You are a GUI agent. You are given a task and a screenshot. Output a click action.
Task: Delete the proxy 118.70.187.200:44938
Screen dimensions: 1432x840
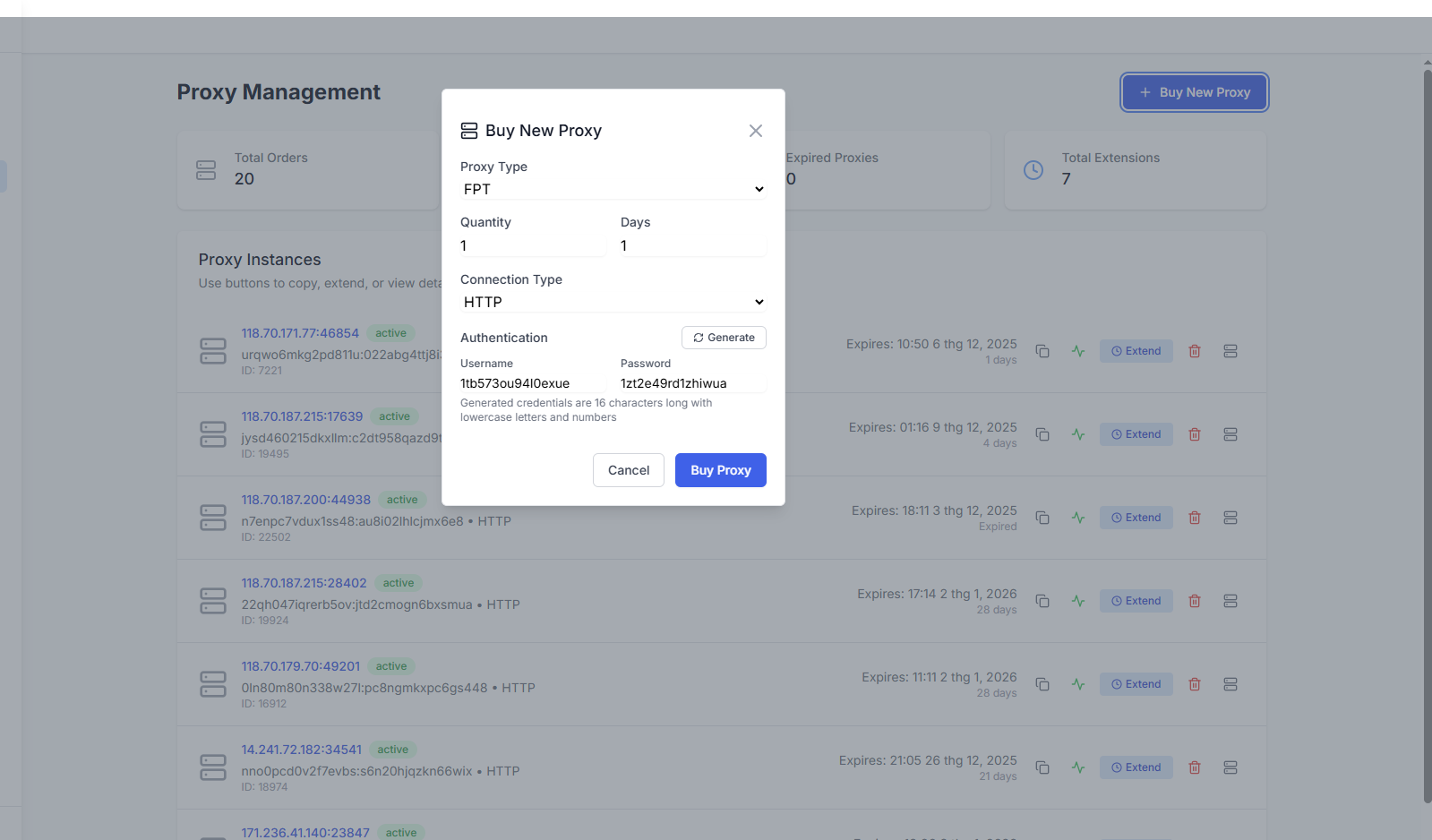coord(1194,518)
